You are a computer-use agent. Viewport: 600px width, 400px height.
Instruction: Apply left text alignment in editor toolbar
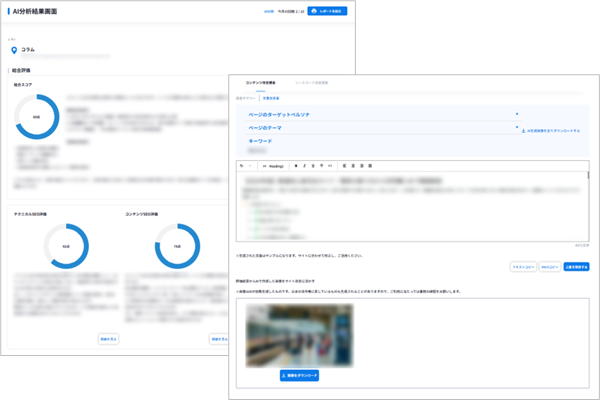[344, 165]
